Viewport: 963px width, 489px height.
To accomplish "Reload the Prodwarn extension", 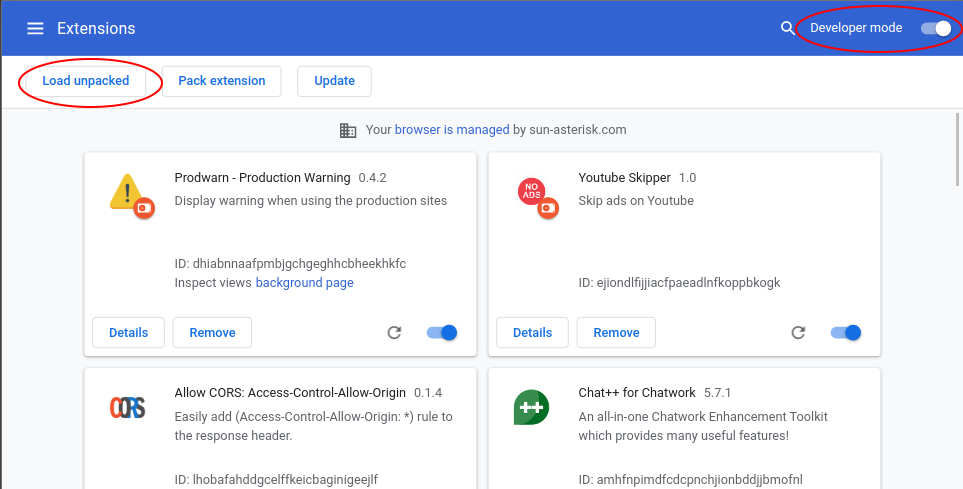I will point(394,333).
